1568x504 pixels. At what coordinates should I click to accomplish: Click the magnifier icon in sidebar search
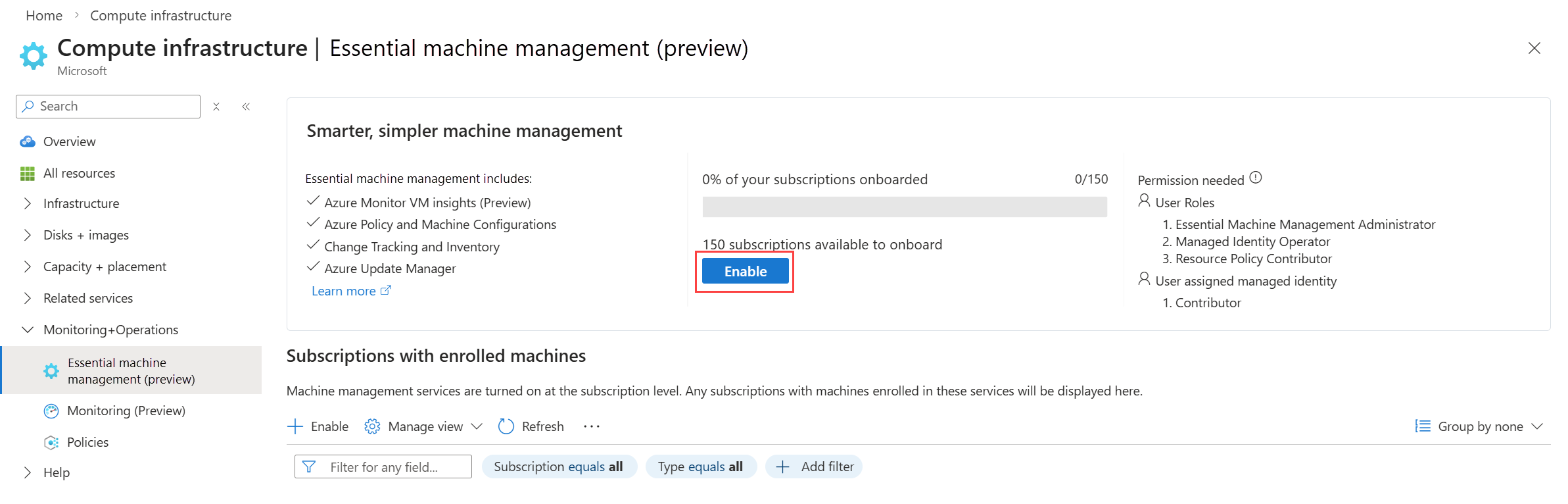(28, 106)
